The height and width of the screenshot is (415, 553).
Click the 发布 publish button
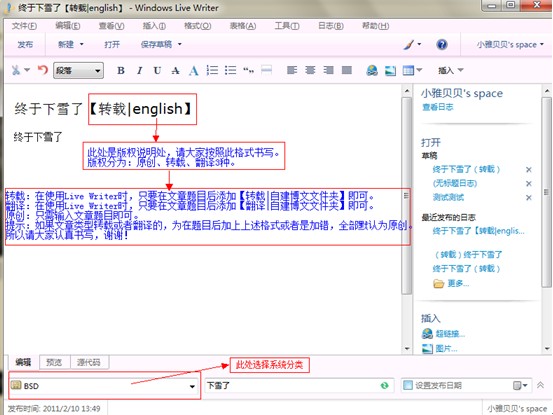(x=25, y=44)
